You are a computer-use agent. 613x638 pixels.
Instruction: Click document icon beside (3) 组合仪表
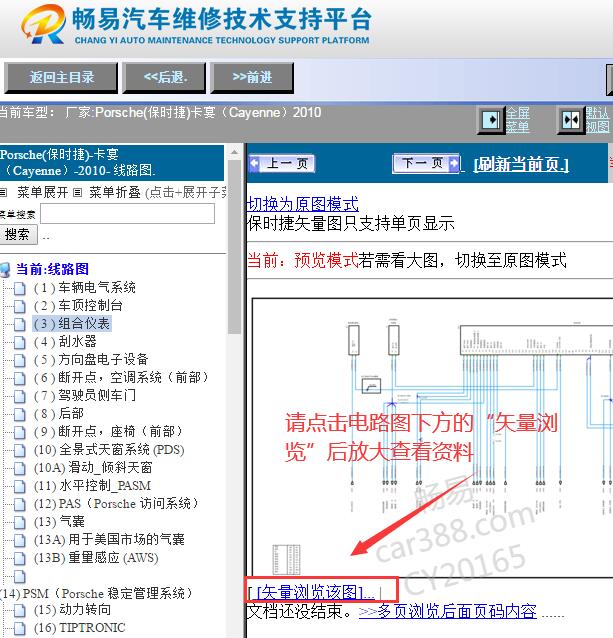pyautogui.click(x=19, y=324)
